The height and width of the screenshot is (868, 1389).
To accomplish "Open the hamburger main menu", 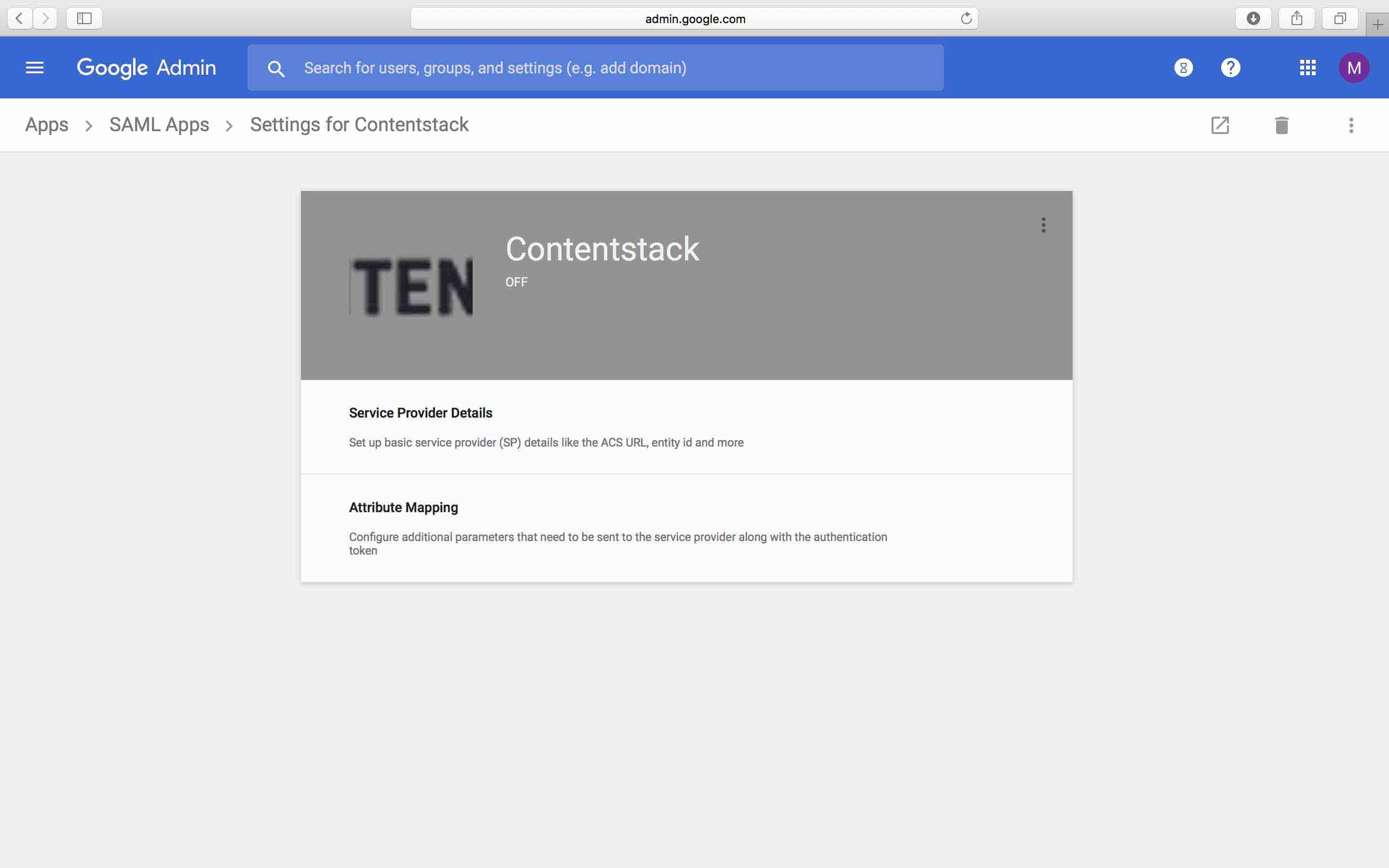I will click(x=34, y=68).
